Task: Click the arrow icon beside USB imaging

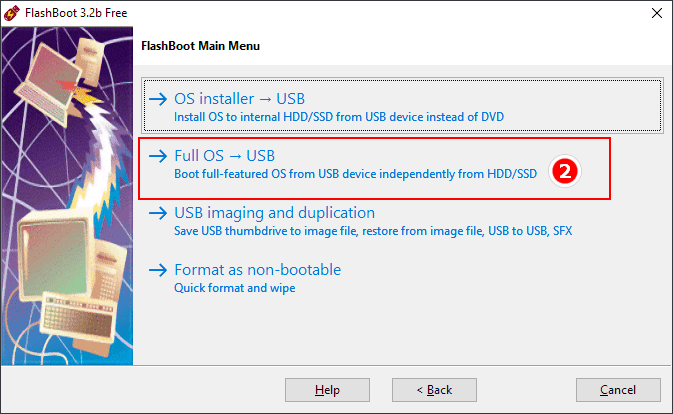Action: coord(158,213)
